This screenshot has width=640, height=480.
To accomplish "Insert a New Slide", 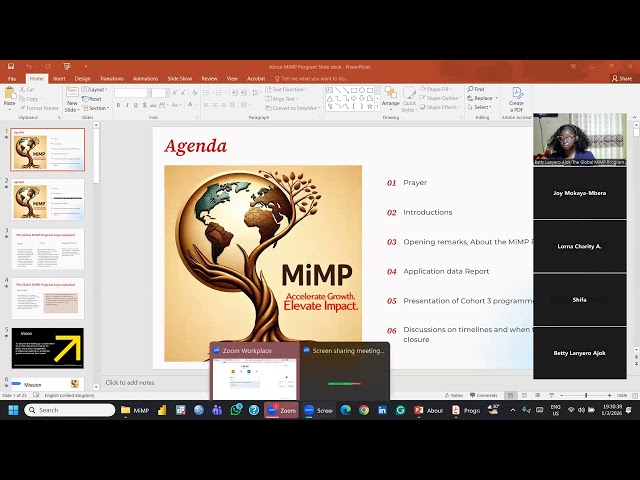I will tap(72, 99).
